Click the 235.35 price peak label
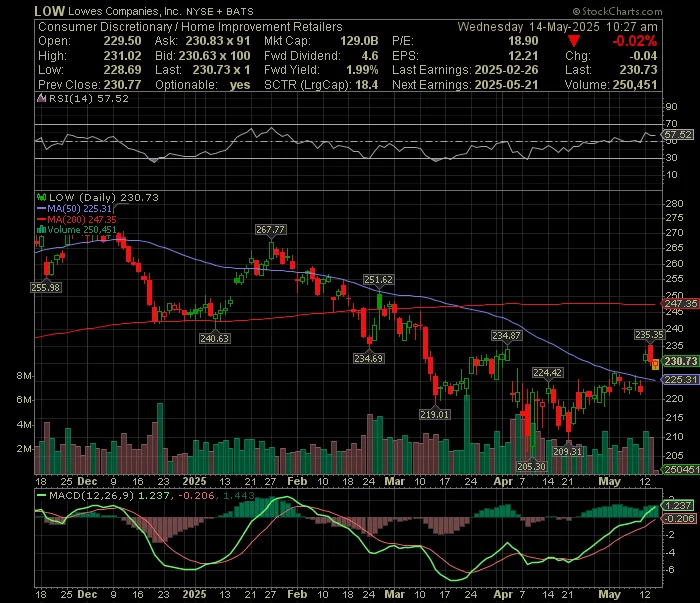The image size is (700, 603). tap(649, 334)
